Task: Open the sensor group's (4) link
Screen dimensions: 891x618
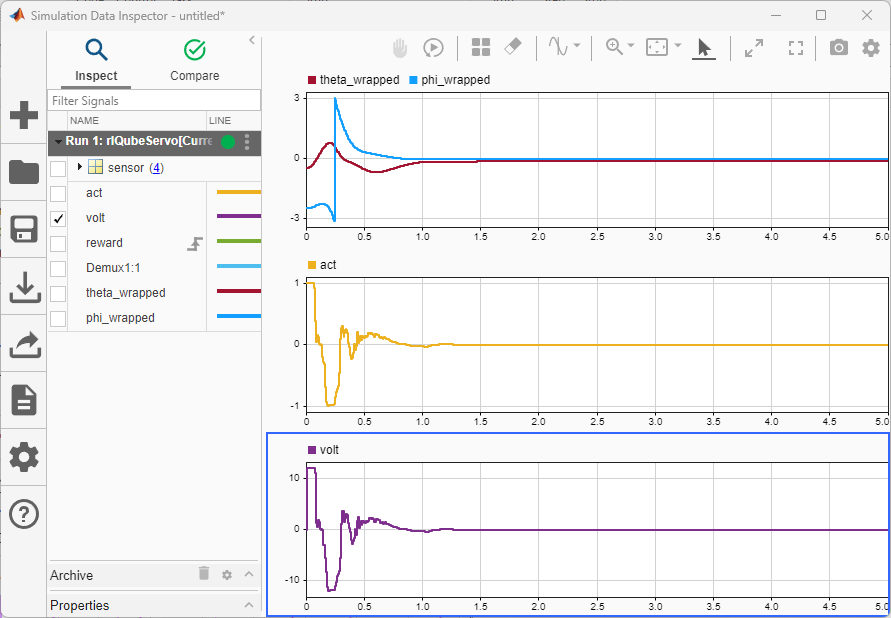Action: pyautogui.click(x=156, y=168)
